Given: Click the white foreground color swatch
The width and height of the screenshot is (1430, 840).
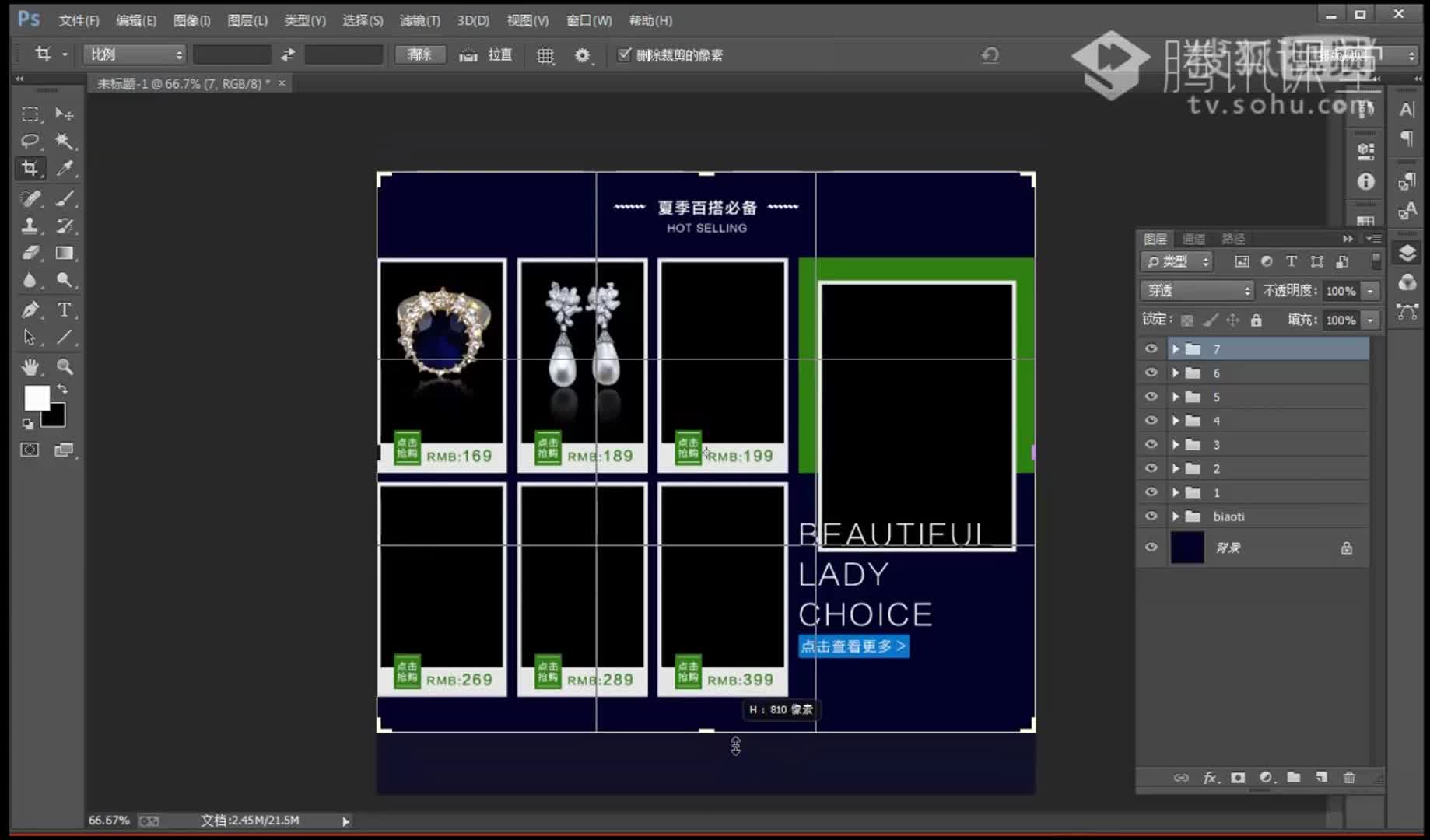Looking at the screenshot, I should coord(36,397).
